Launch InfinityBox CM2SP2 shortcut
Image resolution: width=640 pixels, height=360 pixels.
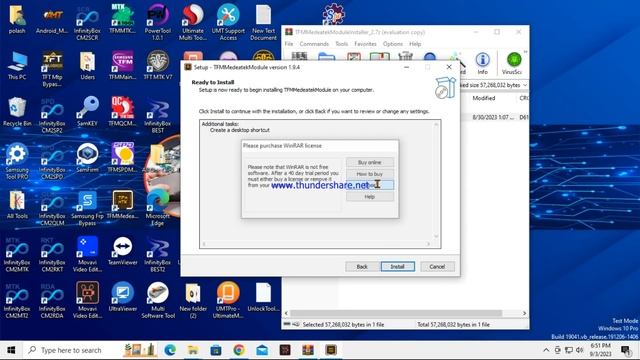[52, 115]
